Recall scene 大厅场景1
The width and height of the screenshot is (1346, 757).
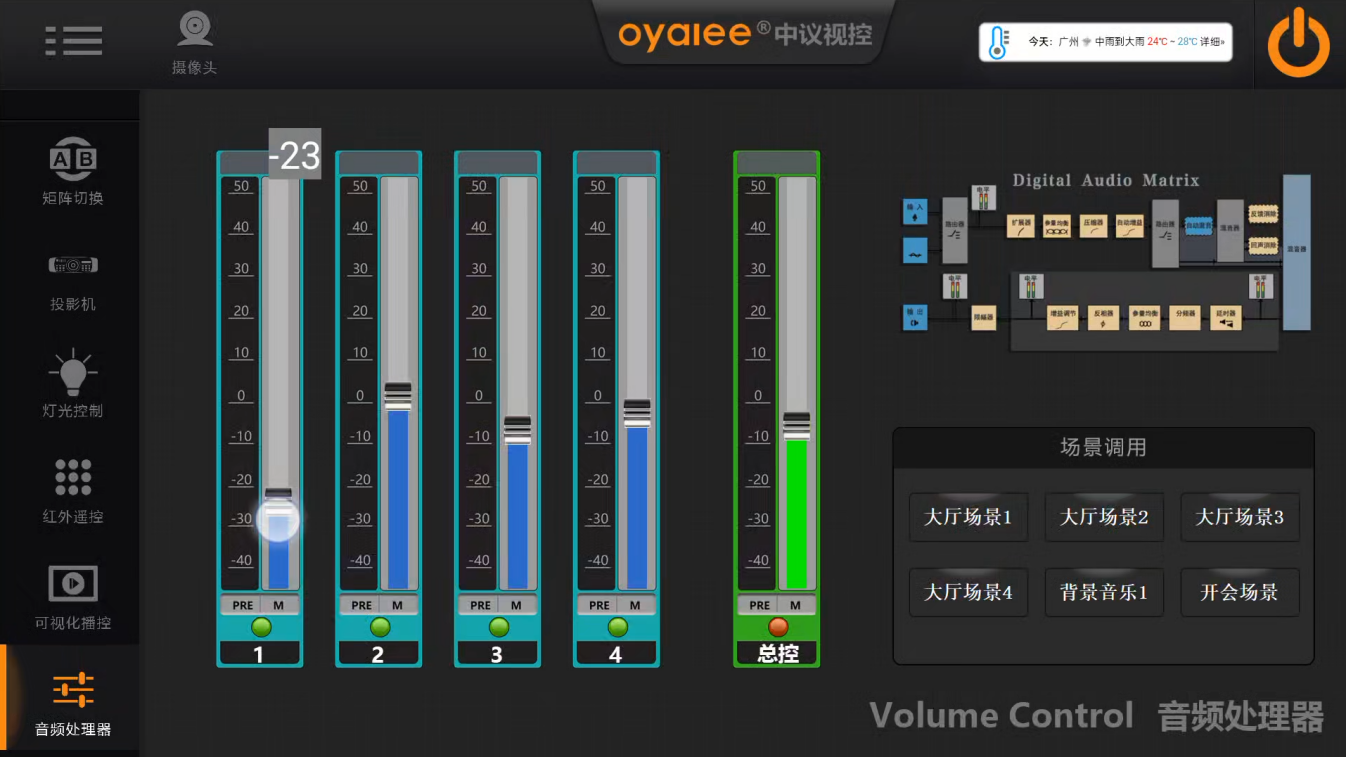tap(968, 517)
